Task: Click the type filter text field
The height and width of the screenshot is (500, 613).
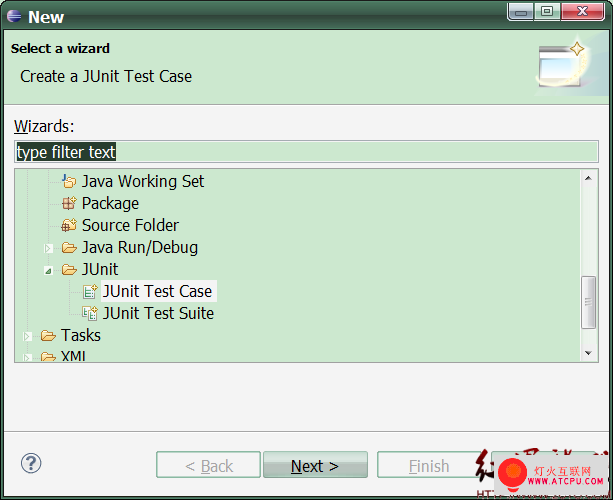Action: (306, 152)
